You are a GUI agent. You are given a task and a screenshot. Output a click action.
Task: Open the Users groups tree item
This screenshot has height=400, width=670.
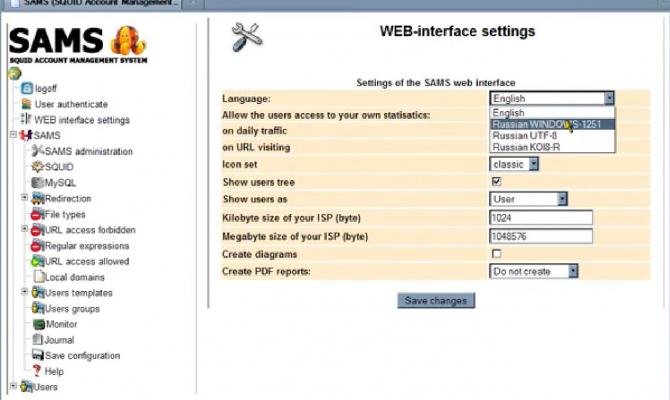tap(72, 309)
